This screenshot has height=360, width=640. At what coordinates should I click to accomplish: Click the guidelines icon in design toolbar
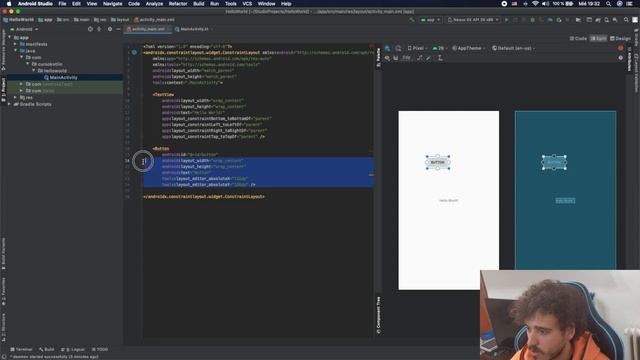coord(440,58)
